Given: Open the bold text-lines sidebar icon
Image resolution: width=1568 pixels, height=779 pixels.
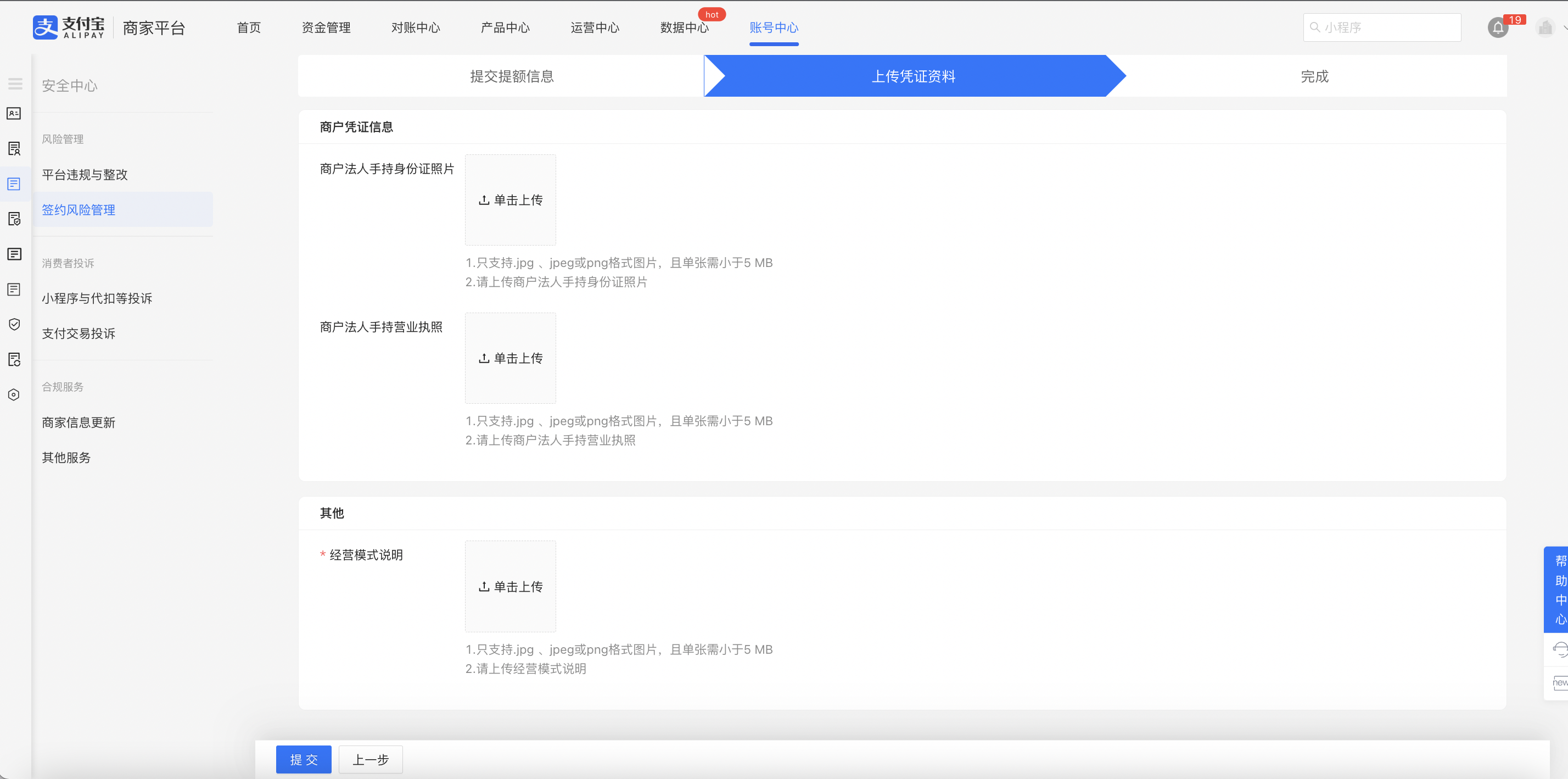Looking at the screenshot, I should pos(14,254).
